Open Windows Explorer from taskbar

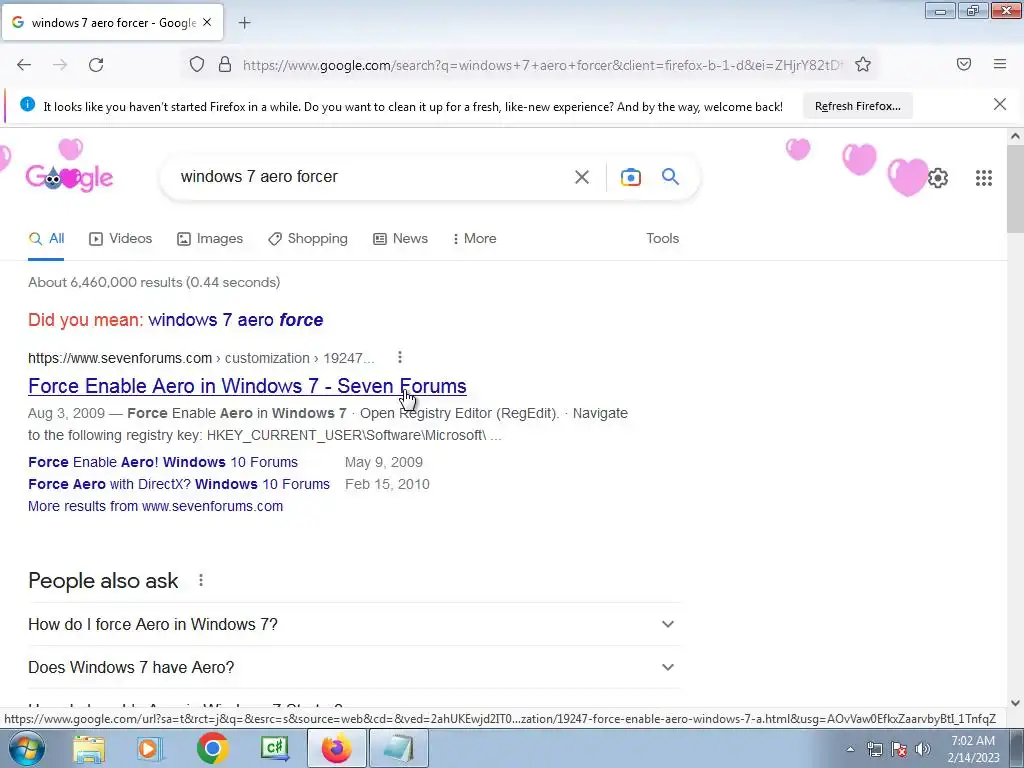pyautogui.click(x=88, y=748)
